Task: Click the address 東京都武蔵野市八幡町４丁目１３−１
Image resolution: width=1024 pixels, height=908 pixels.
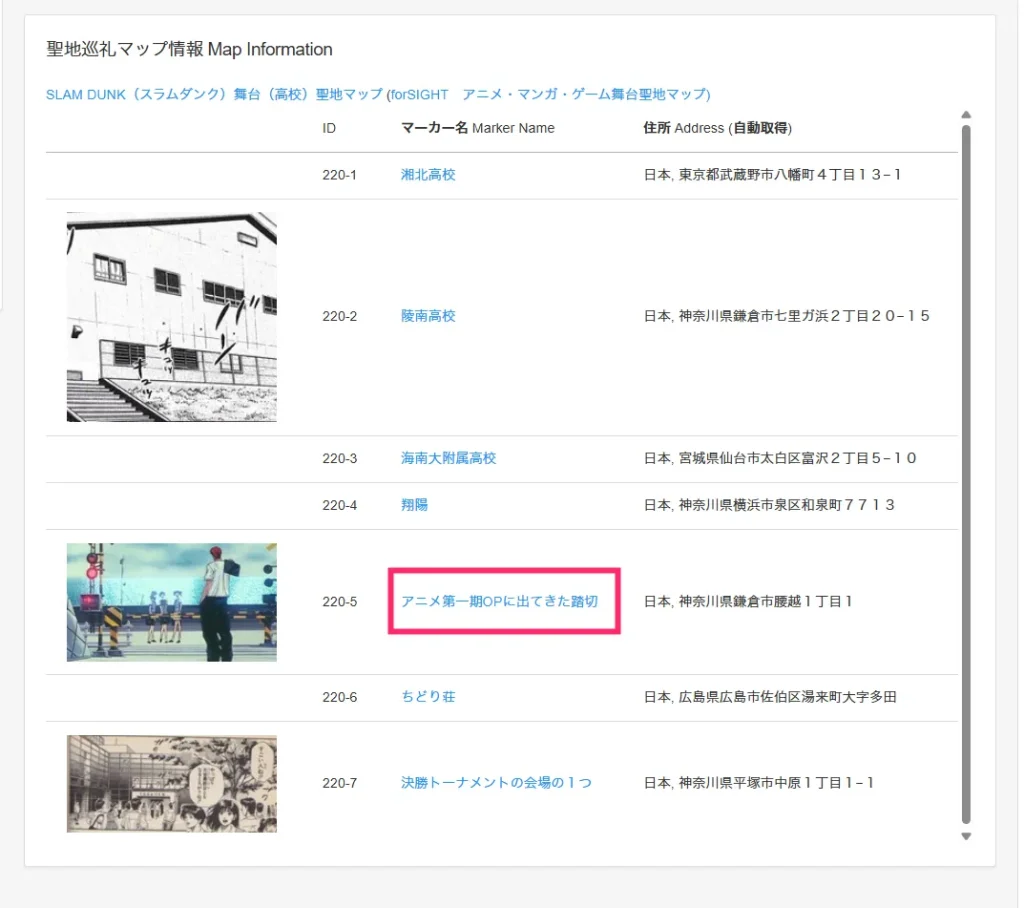Action: 773,174
